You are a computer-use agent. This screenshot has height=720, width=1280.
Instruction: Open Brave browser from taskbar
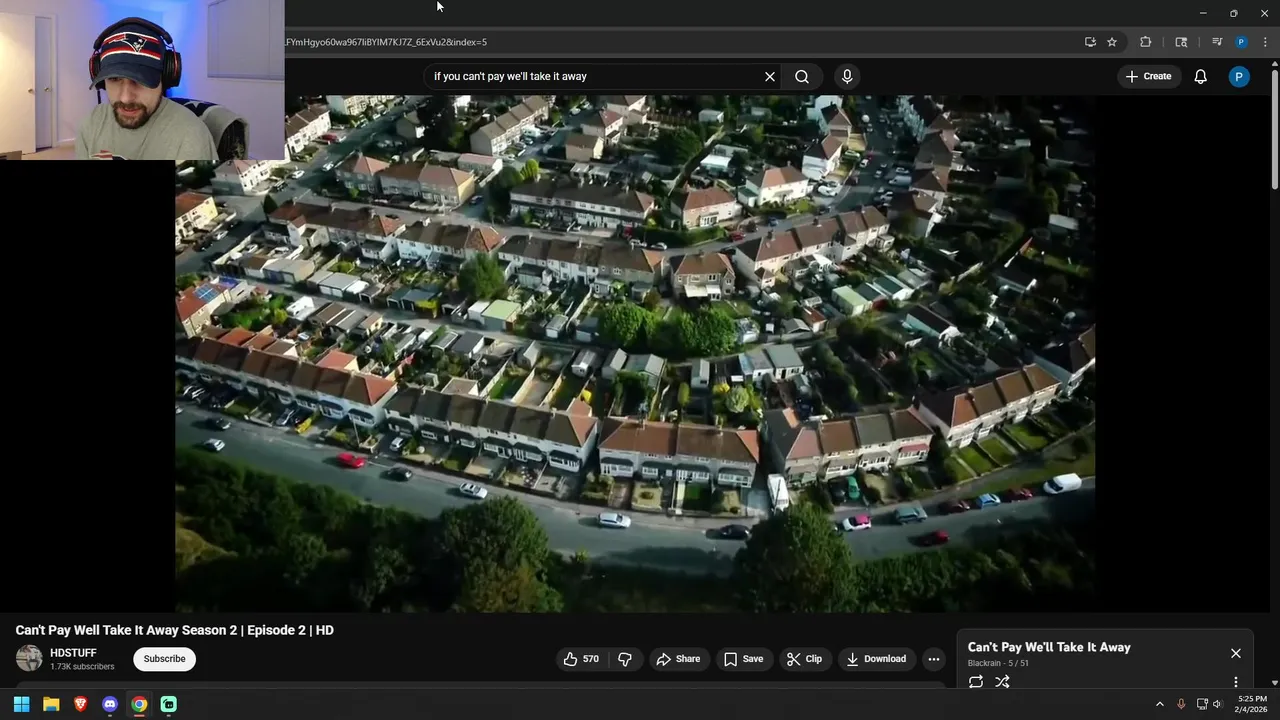pyautogui.click(x=80, y=704)
